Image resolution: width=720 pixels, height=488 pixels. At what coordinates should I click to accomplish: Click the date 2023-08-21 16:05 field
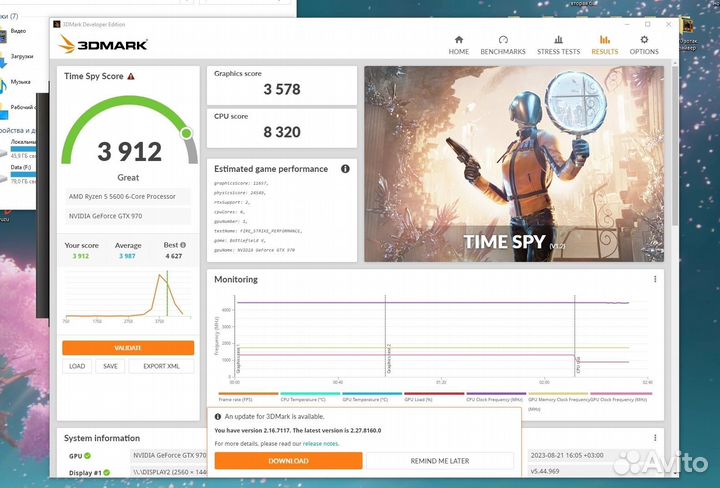tap(592, 455)
